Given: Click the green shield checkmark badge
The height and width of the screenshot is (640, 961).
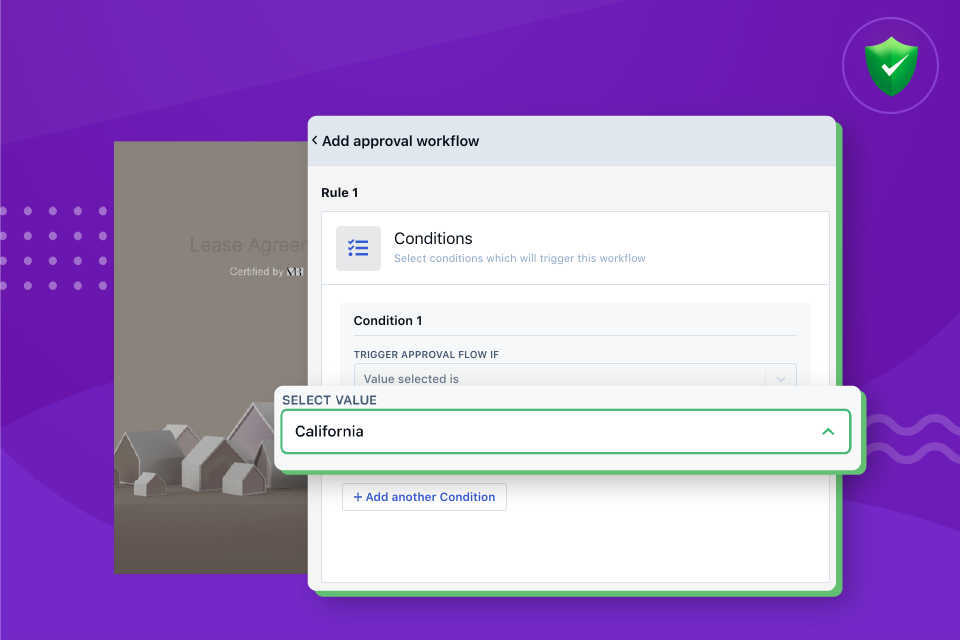Looking at the screenshot, I should tap(891, 66).
